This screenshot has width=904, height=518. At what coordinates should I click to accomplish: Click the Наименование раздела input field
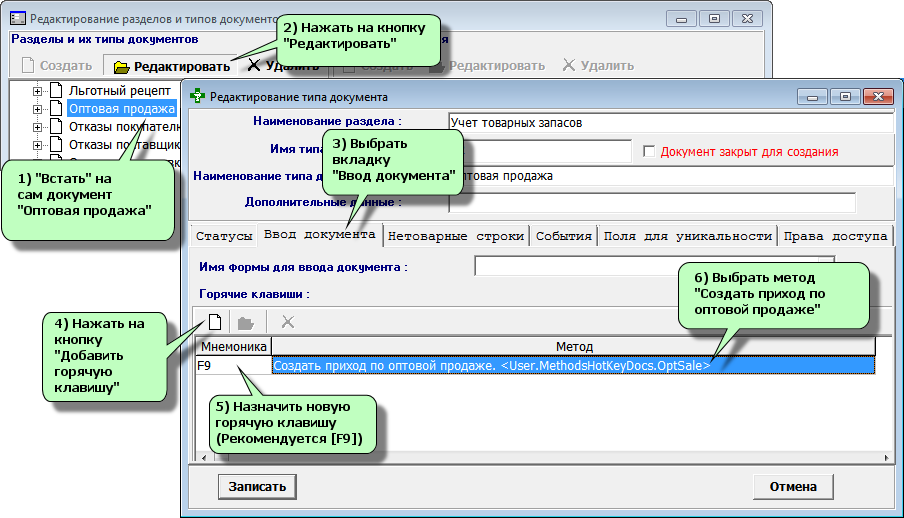click(670, 123)
